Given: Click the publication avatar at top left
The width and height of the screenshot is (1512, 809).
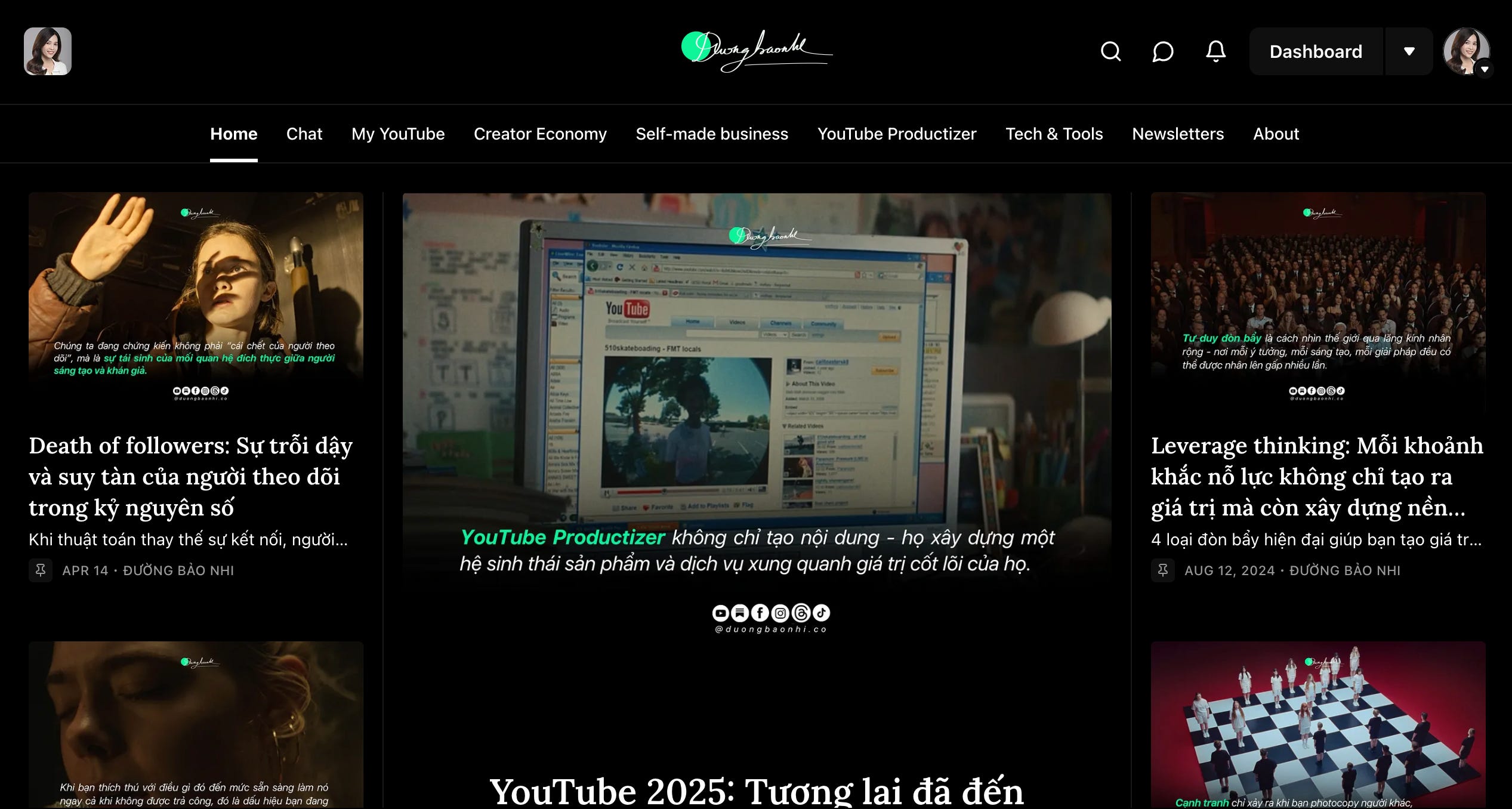Looking at the screenshot, I should click(48, 51).
